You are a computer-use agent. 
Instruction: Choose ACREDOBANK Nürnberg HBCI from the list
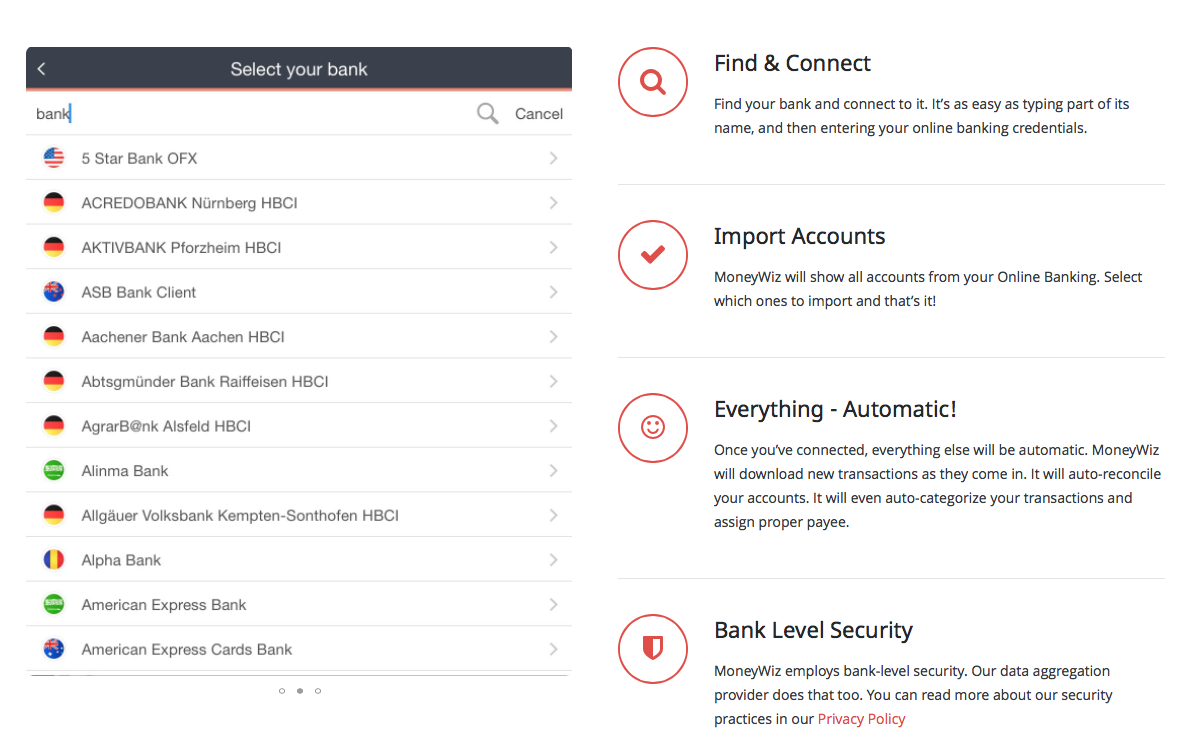pos(299,202)
